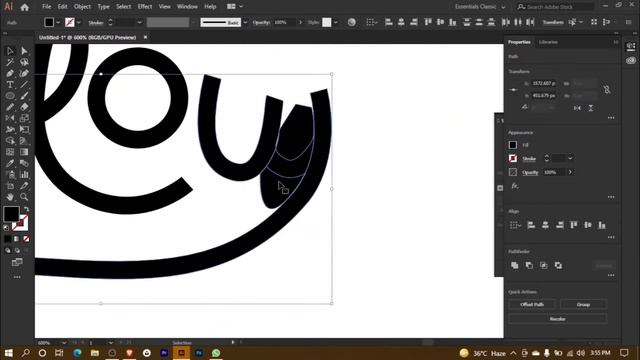Reset to default fill and stroke
The height and width of the screenshot is (360, 640).
6,228
